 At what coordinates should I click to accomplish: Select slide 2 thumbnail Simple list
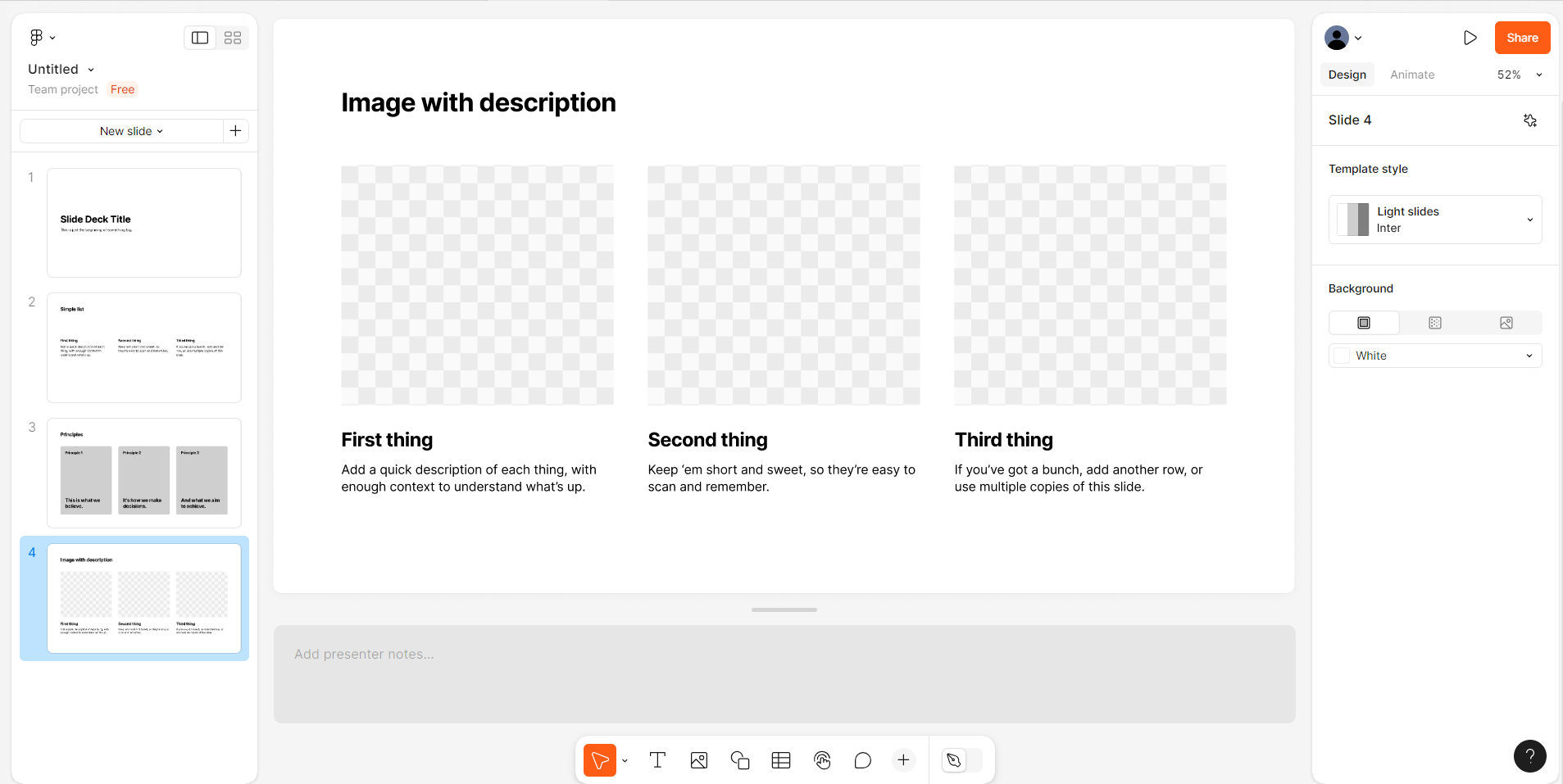click(144, 347)
